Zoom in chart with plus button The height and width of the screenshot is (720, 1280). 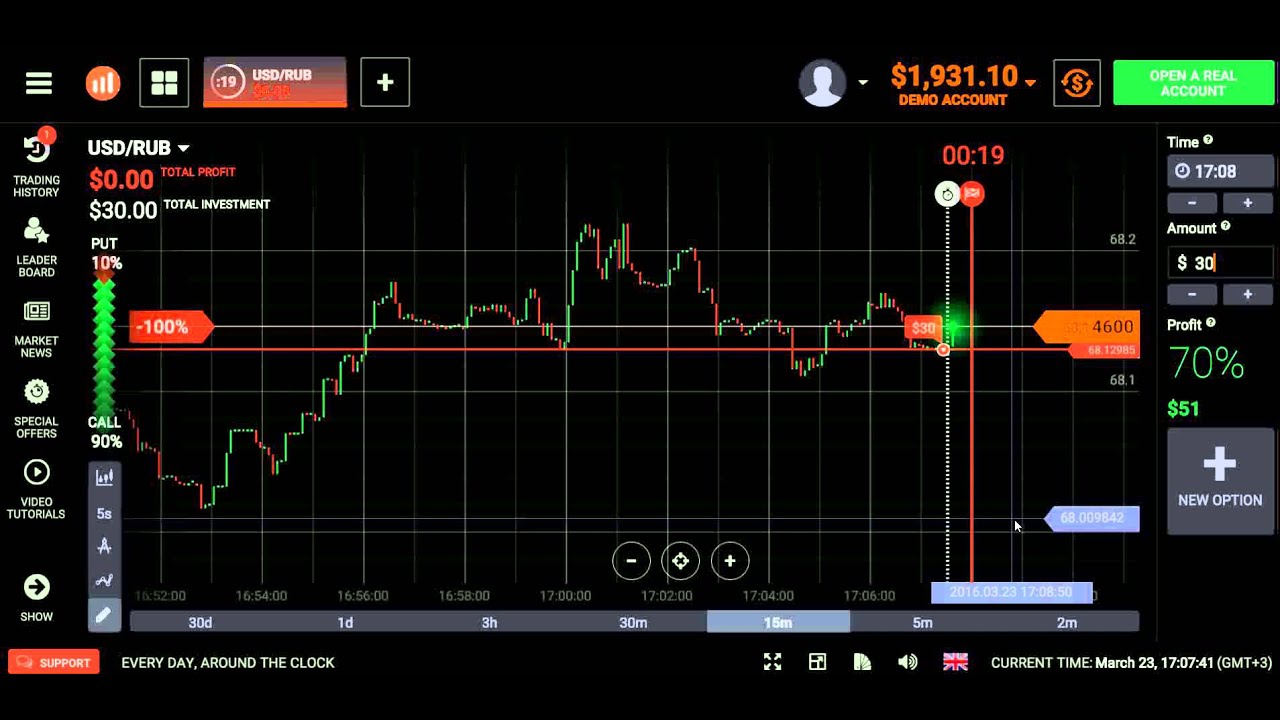click(x=730, y=561)
